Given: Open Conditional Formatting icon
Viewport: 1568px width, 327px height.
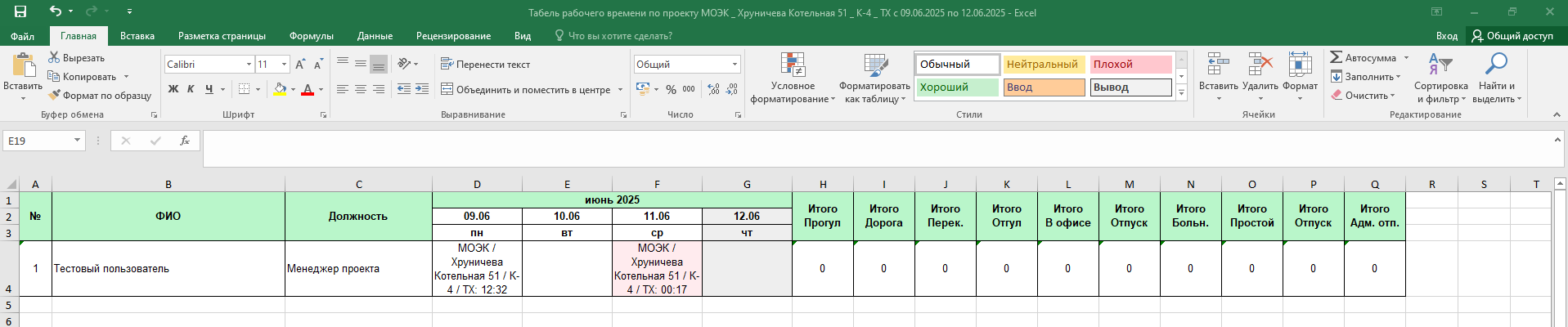Looking at the screenshot, I should coord(793,65).
